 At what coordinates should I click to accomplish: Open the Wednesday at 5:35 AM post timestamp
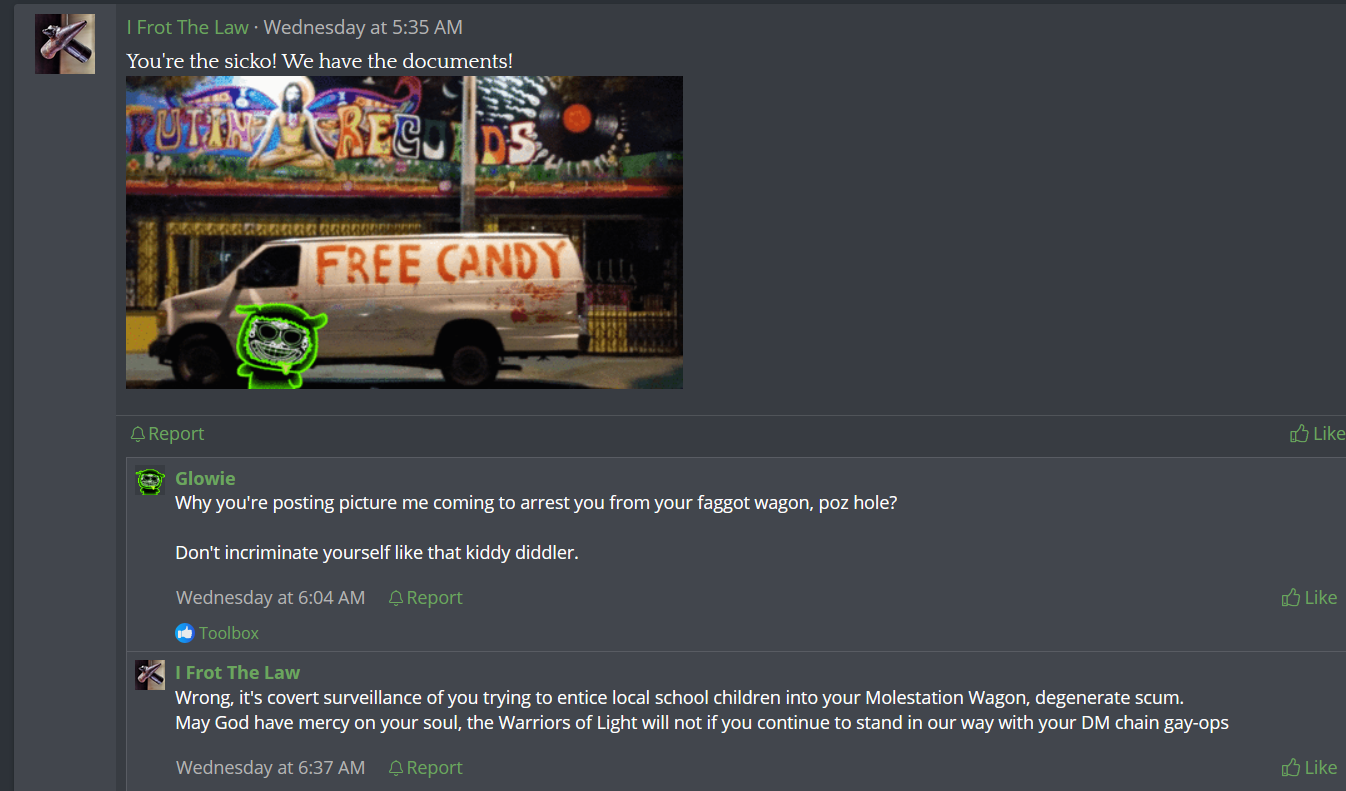[x=363, y=28]
